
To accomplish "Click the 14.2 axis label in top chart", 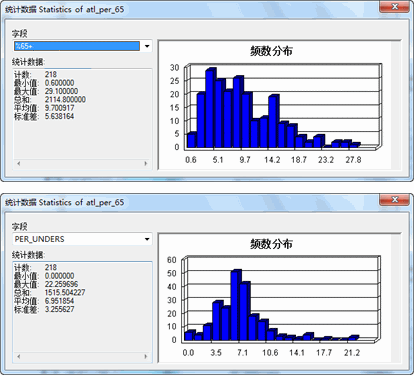I will [x=272, y=160].
